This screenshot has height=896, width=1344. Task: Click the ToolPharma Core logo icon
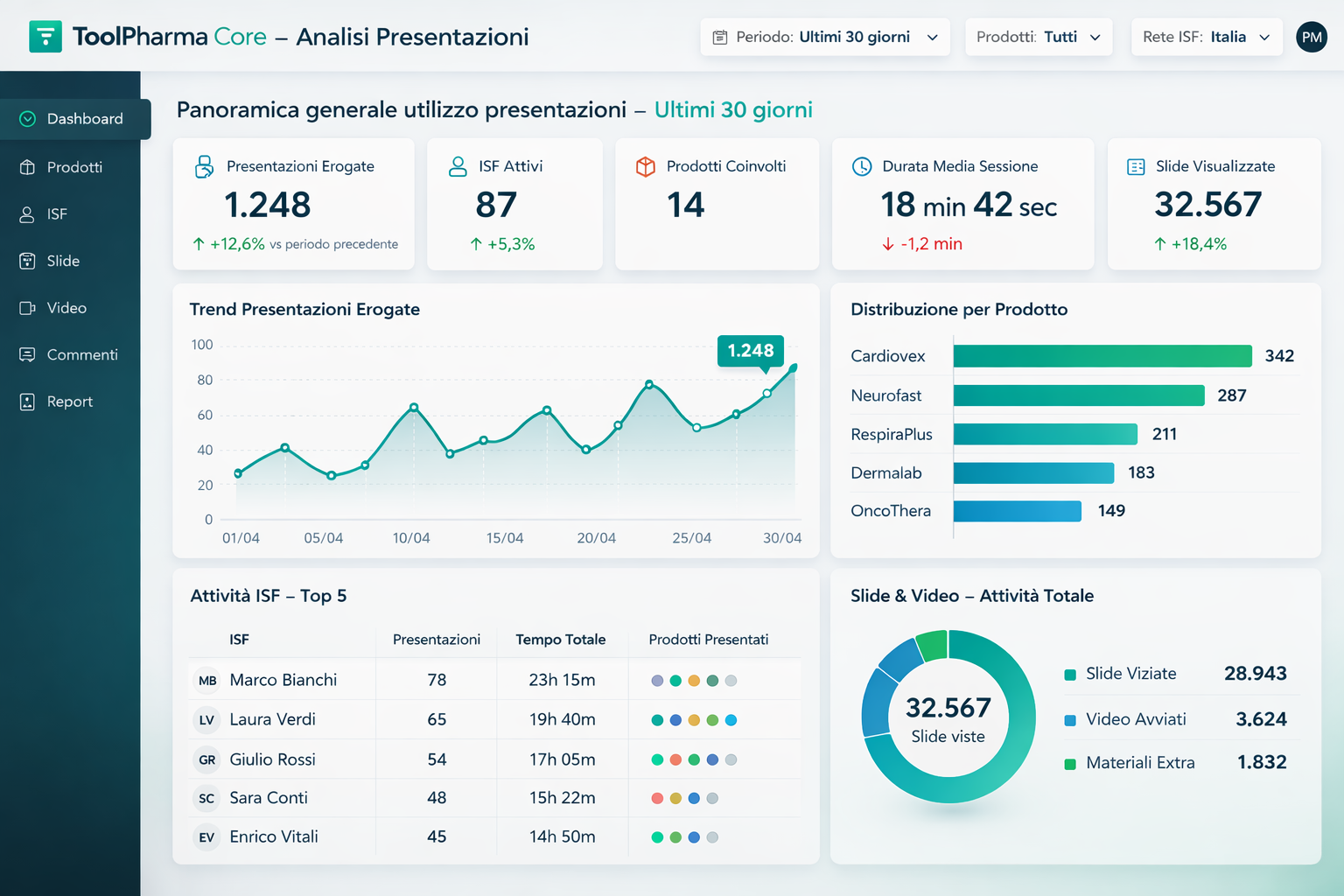(45, 37)
